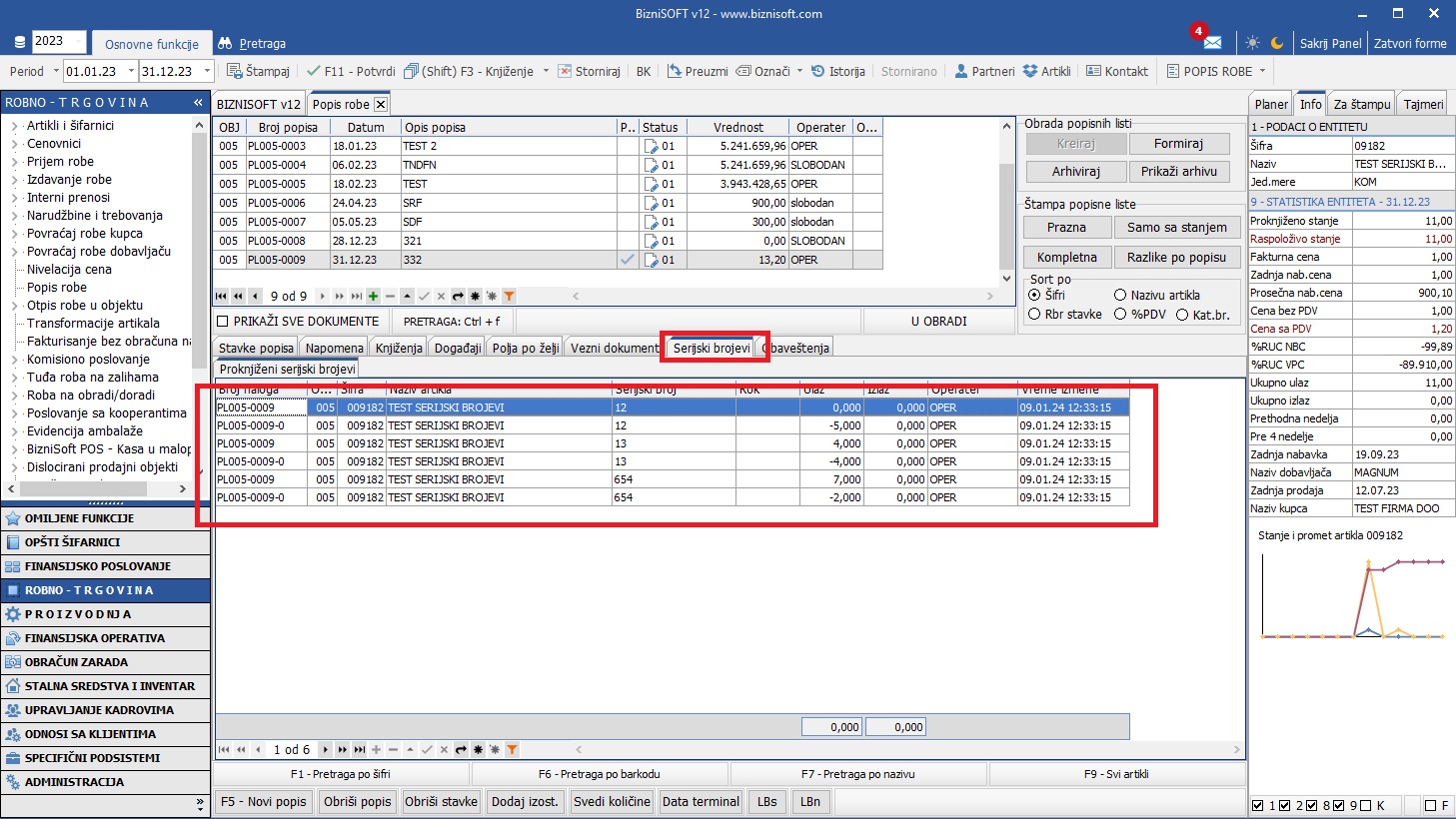This screenshot has width=1456, height=819.
Task: Click the light theme sun icon
Action: click(x=1252, y=43)
